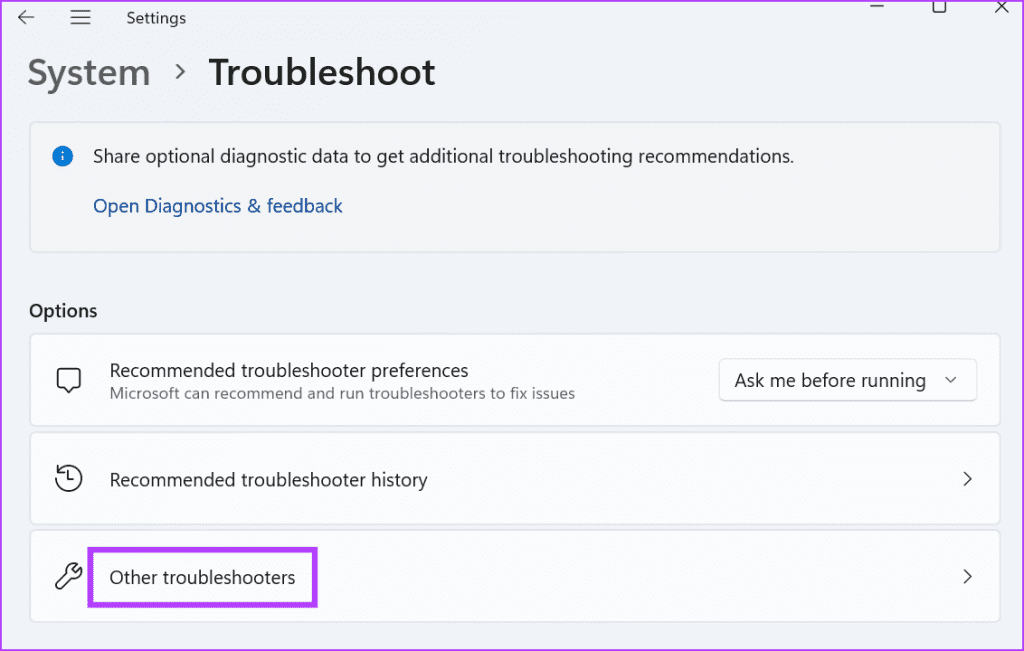Screen dimensions: 1024x651
Task: Open the Ask me before running dropdown
Action: pos(847,380)
